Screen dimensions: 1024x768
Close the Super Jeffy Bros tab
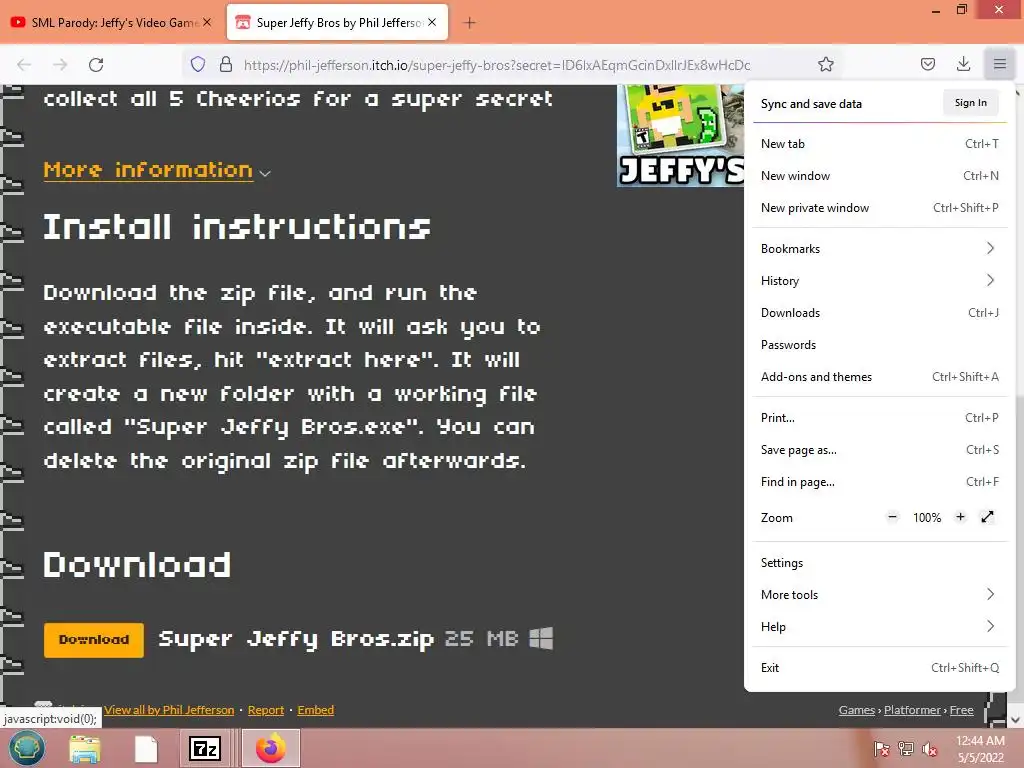coord(432,22)
